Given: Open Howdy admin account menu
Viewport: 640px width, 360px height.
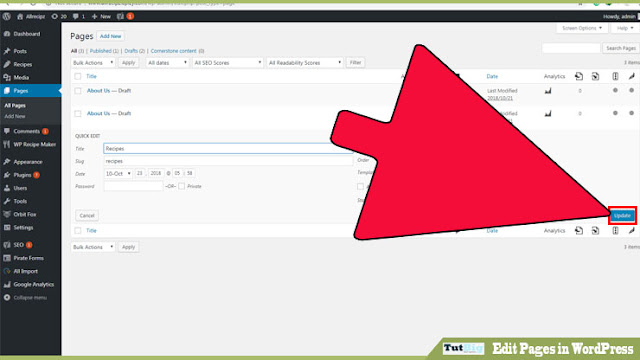Looking at the screenshot, I should coord(620,16).
